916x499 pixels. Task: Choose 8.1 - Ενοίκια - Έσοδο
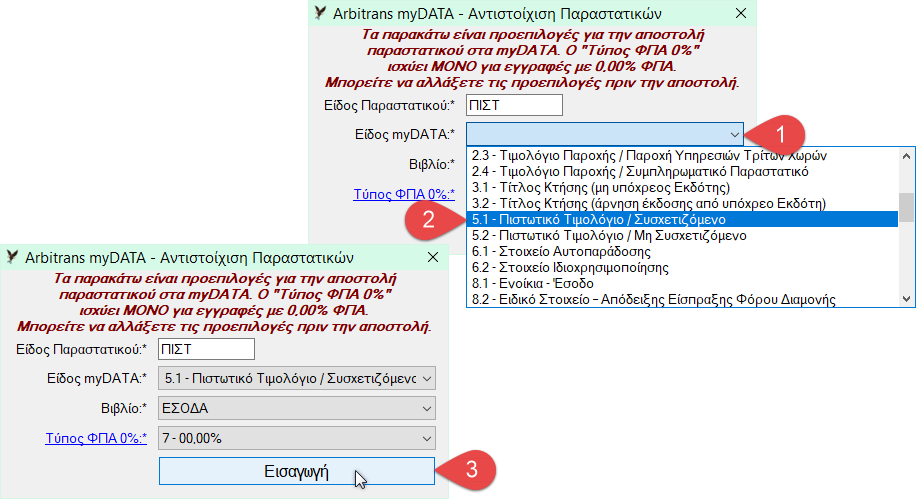click(682, 283)
